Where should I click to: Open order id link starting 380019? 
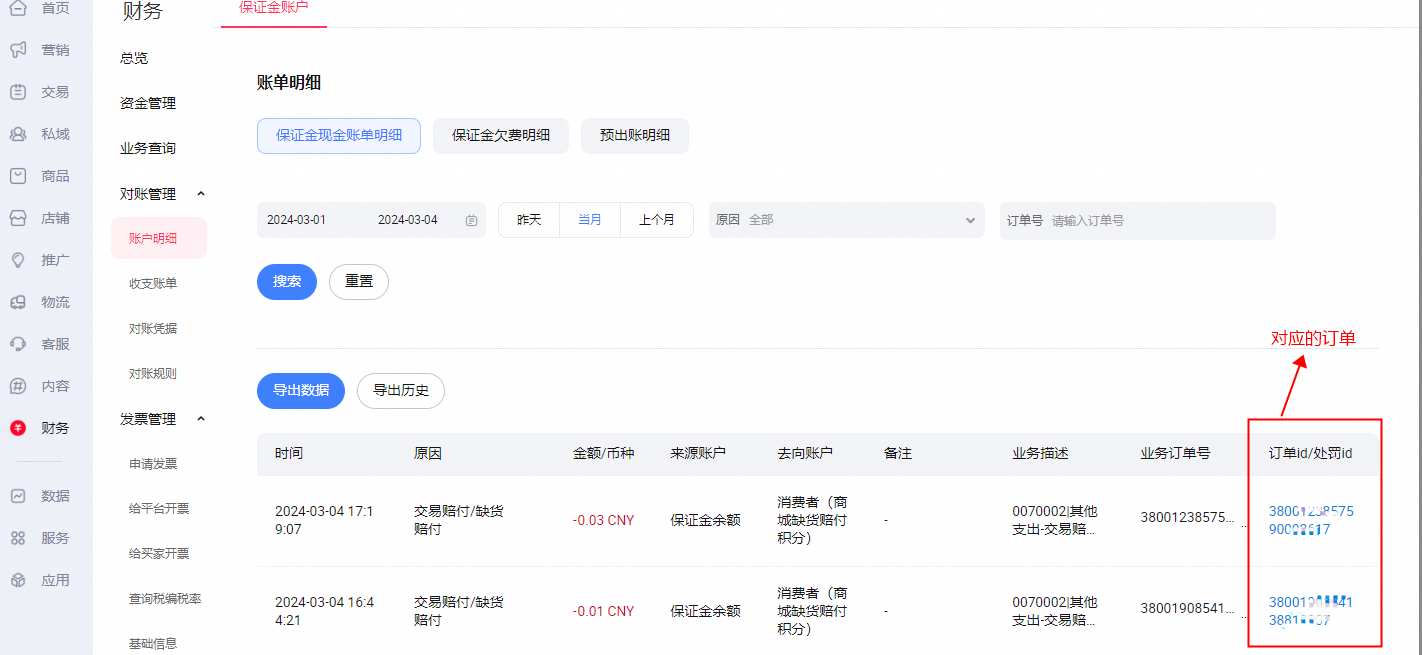click(1311, 611)
